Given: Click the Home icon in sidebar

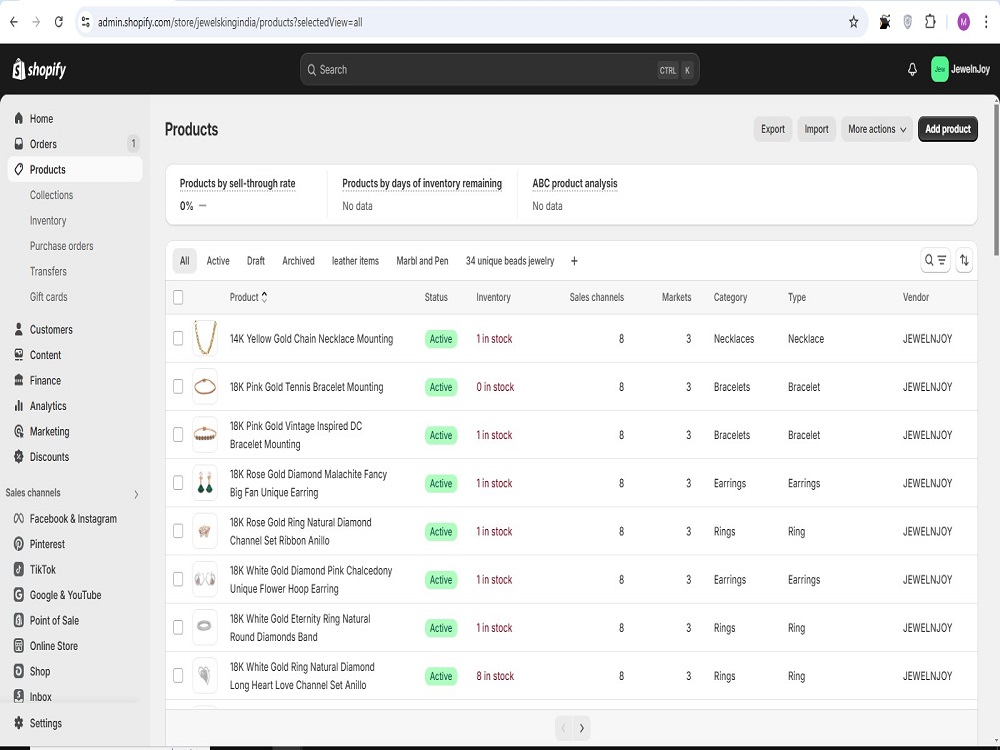Looking at the screenshot, I should [x=18, y=119].
